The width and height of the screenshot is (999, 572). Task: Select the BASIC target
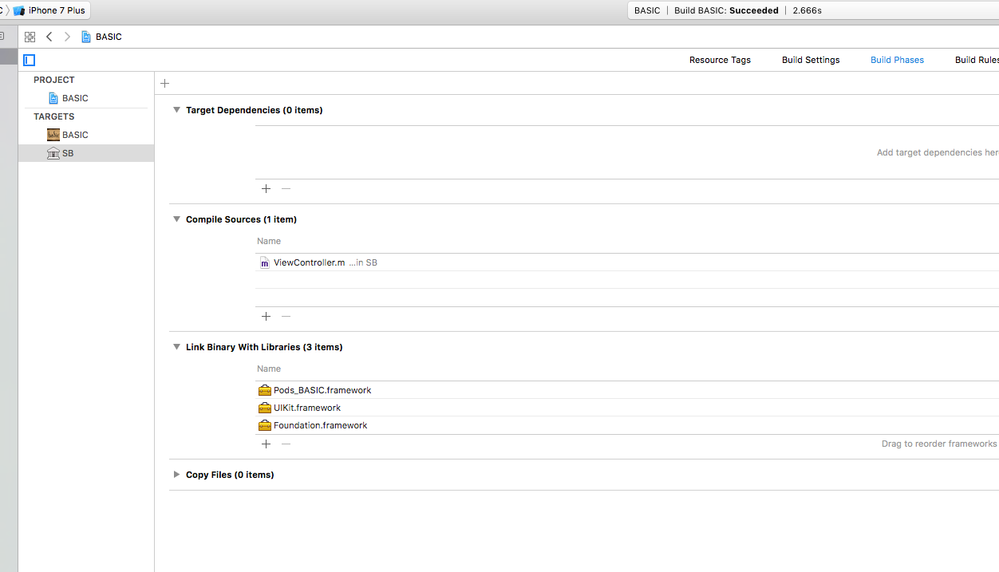[x=74, y=135]
